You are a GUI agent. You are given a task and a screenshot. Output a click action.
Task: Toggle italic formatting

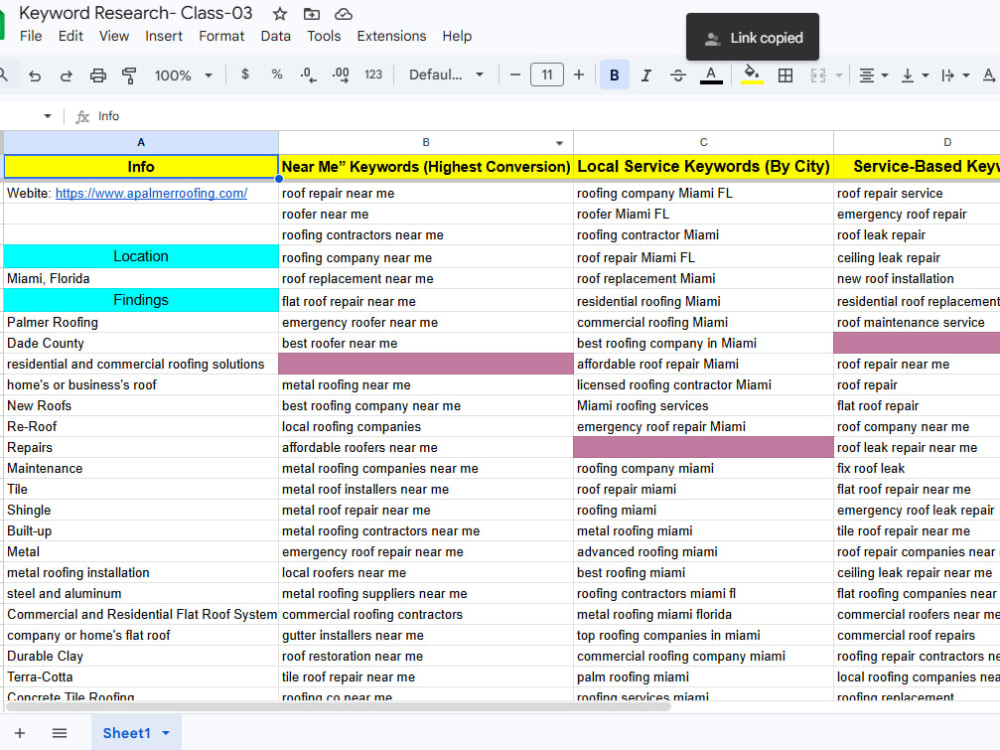pos(646,75)
